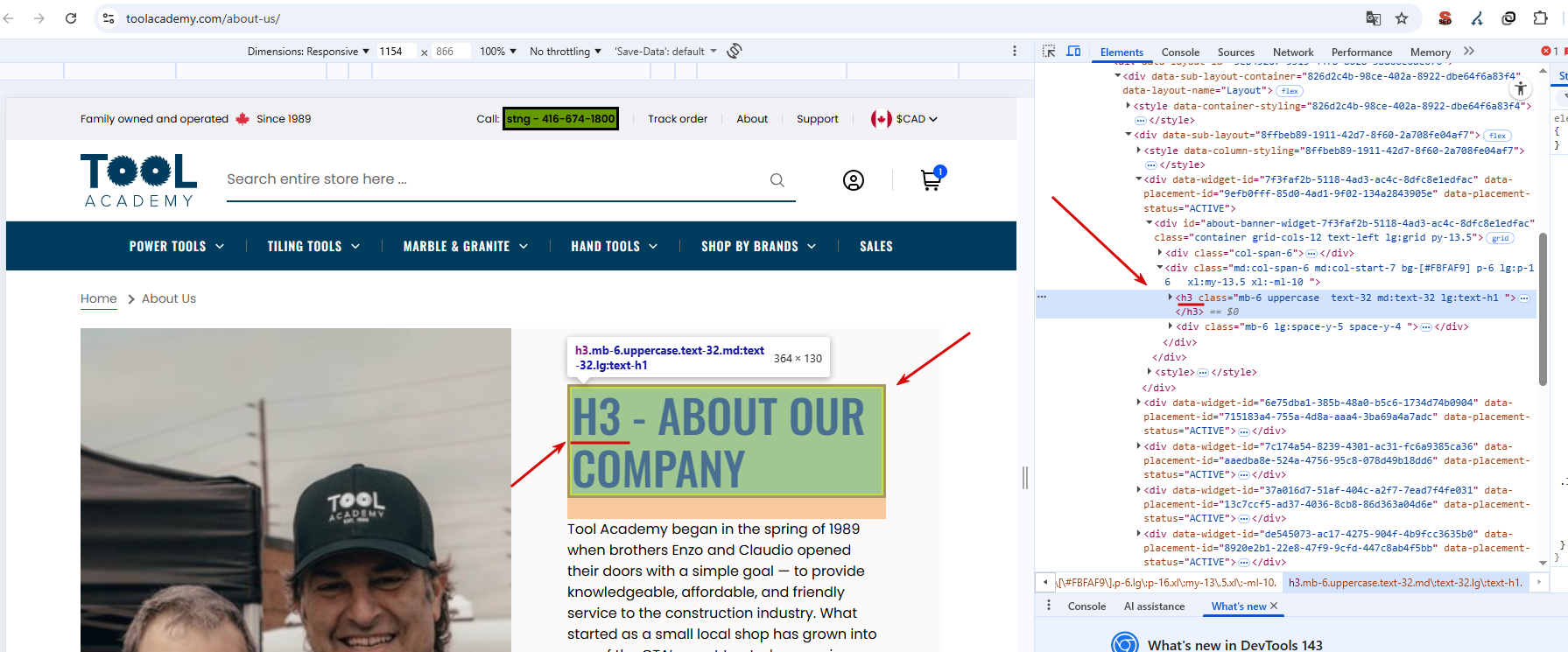Rotate the device viewport orientation
1568x652 pixels.
coord(735,51)
